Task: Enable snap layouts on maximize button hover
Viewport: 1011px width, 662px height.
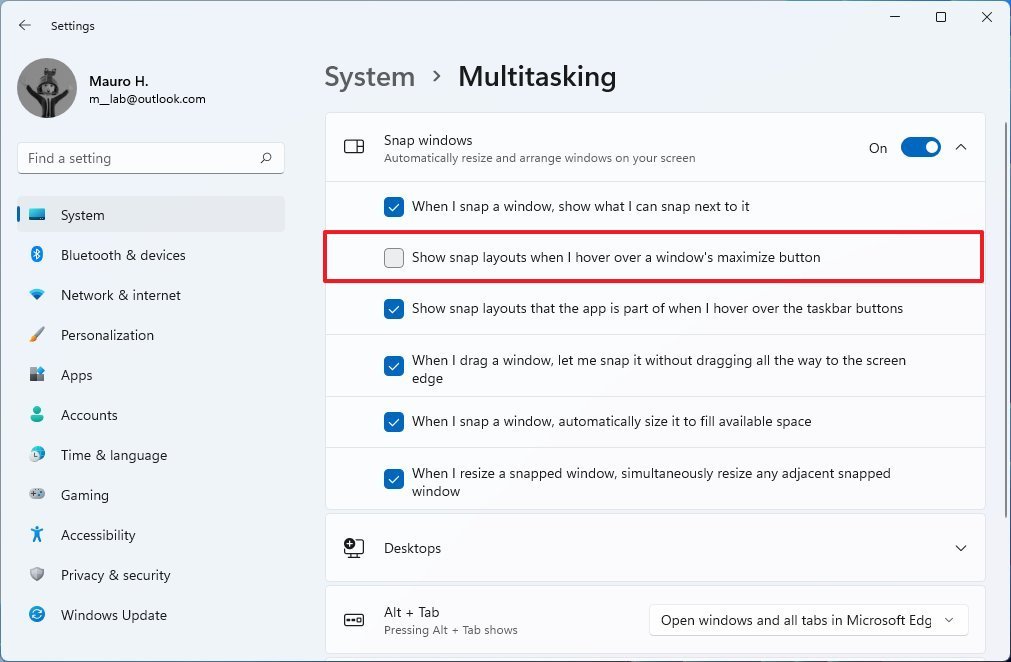Action: (x=393, y=257)
